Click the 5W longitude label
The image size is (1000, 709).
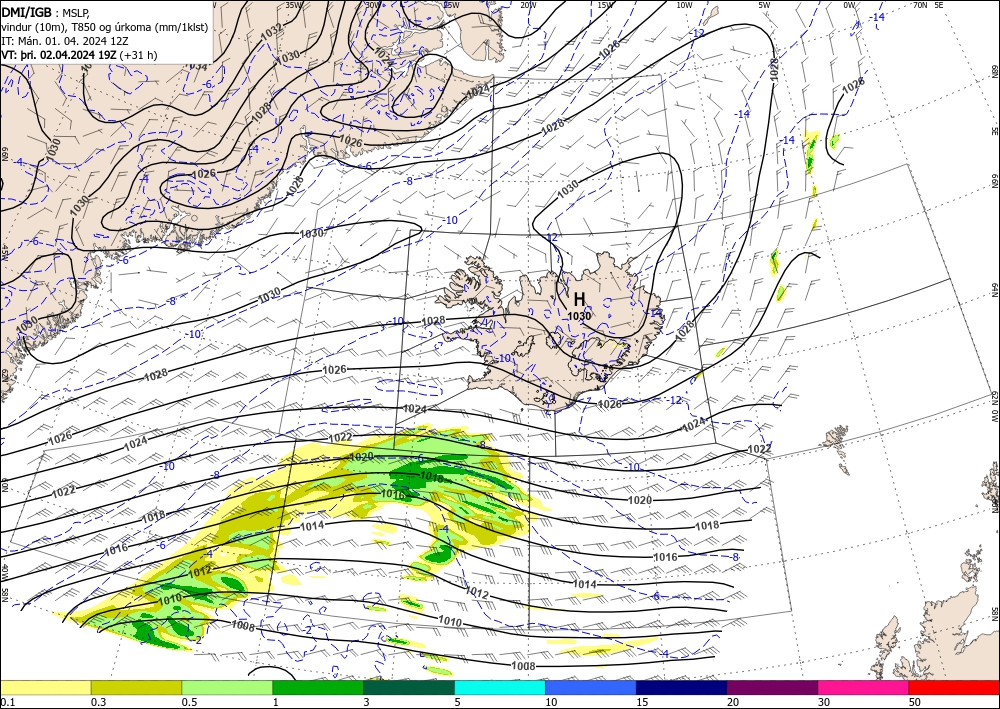click(x=765, y=4)
